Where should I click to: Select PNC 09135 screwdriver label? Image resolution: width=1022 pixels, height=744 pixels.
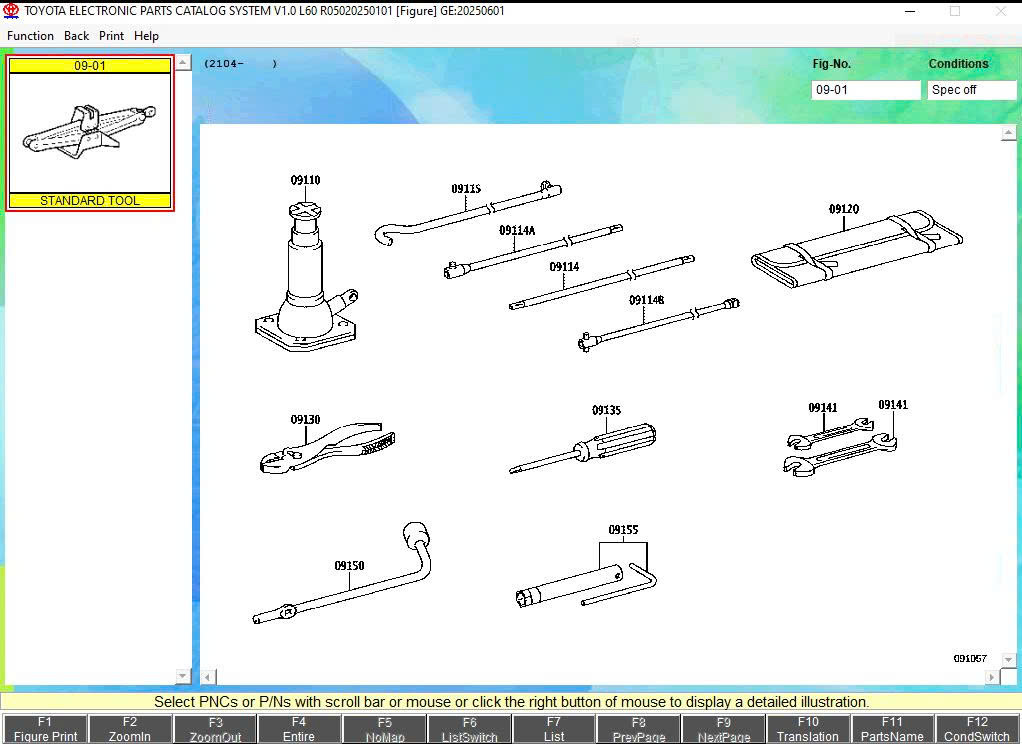click(x=606, y=410)
